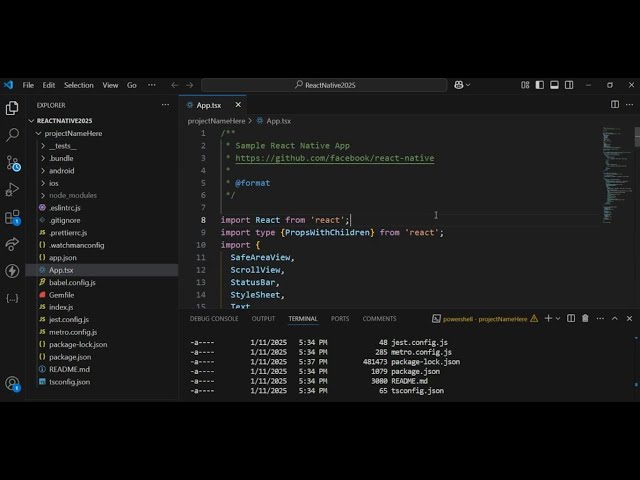Viewport: 640px width, 480px height.
Task: Maximize the panel with up chevron
Action: click(615, 318)
